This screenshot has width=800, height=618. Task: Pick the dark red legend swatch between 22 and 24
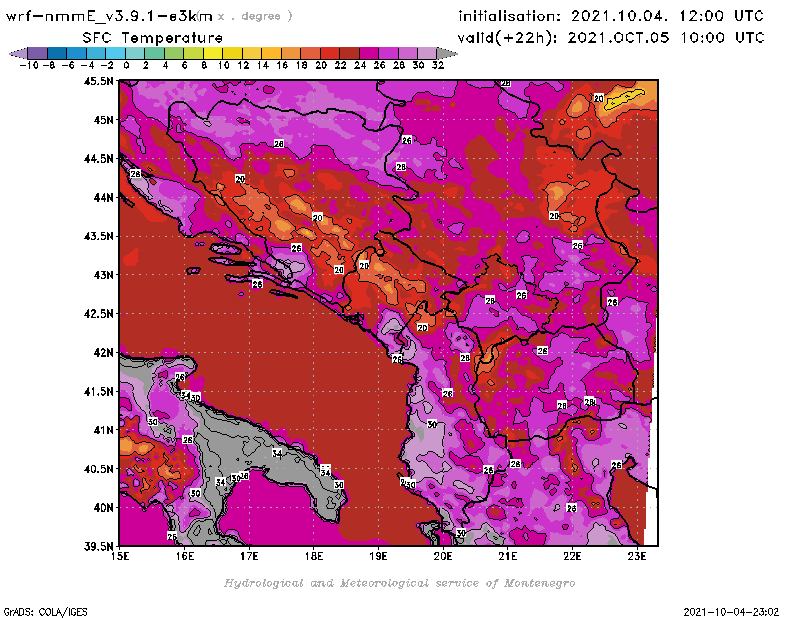pos(349,53)
